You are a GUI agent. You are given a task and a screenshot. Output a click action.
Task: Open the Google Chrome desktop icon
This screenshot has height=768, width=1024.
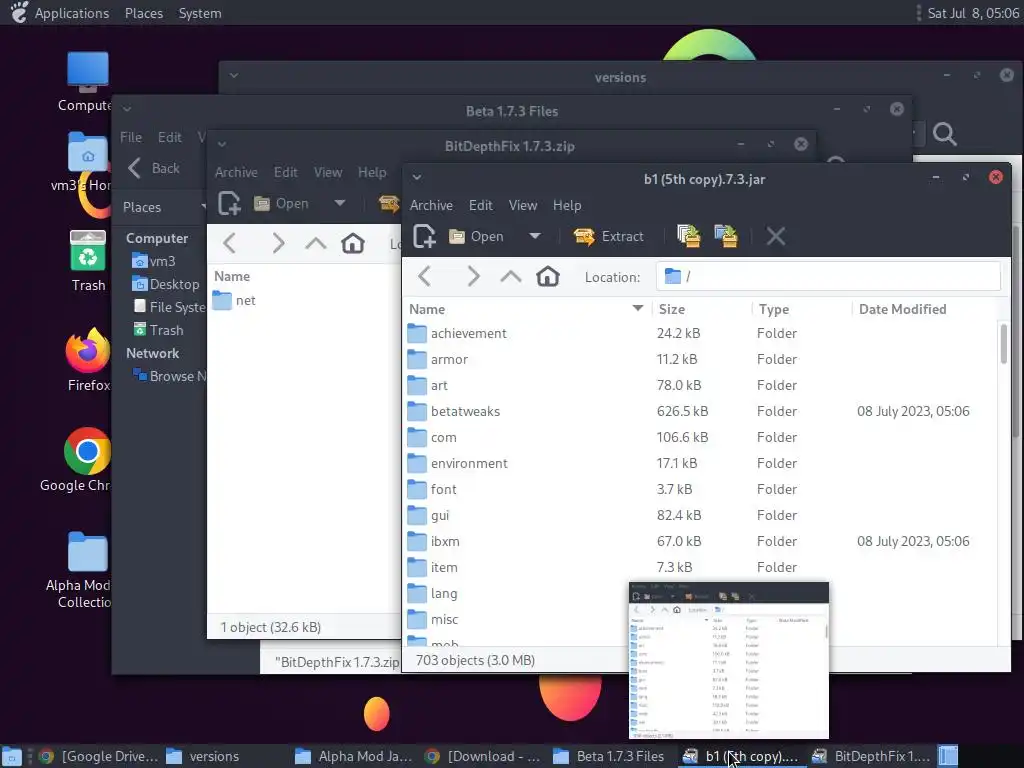click(x=77, y=460)
